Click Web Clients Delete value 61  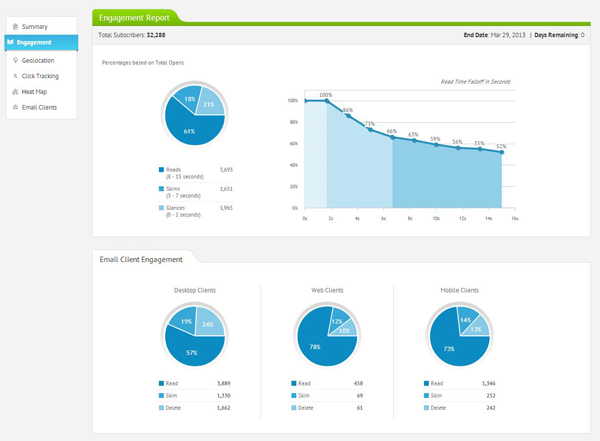360,408
